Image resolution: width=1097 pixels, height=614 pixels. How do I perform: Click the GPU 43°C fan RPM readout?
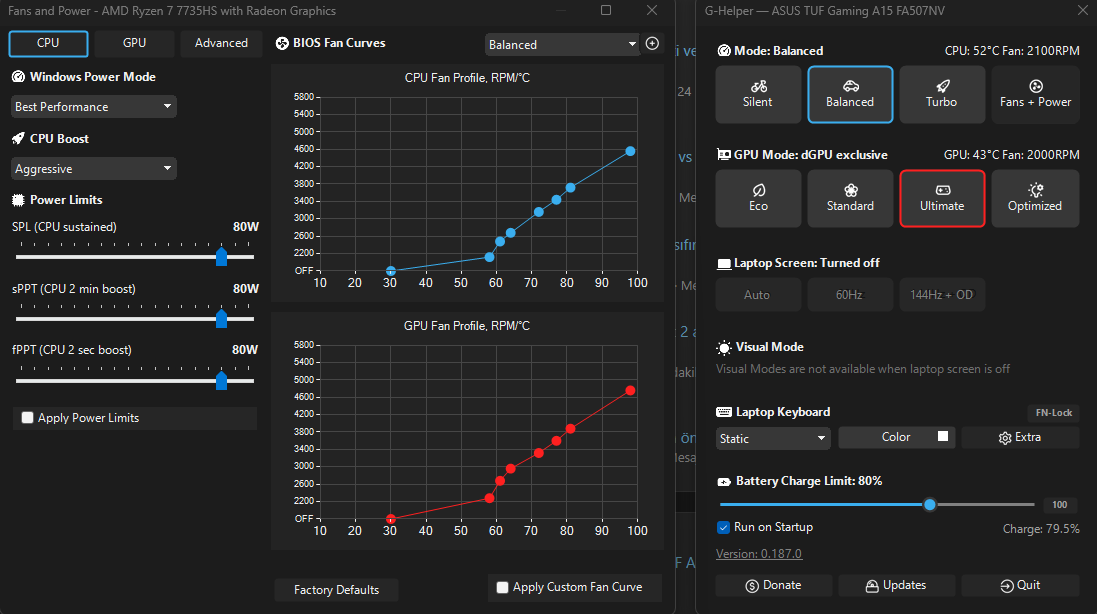point(1012,155)
